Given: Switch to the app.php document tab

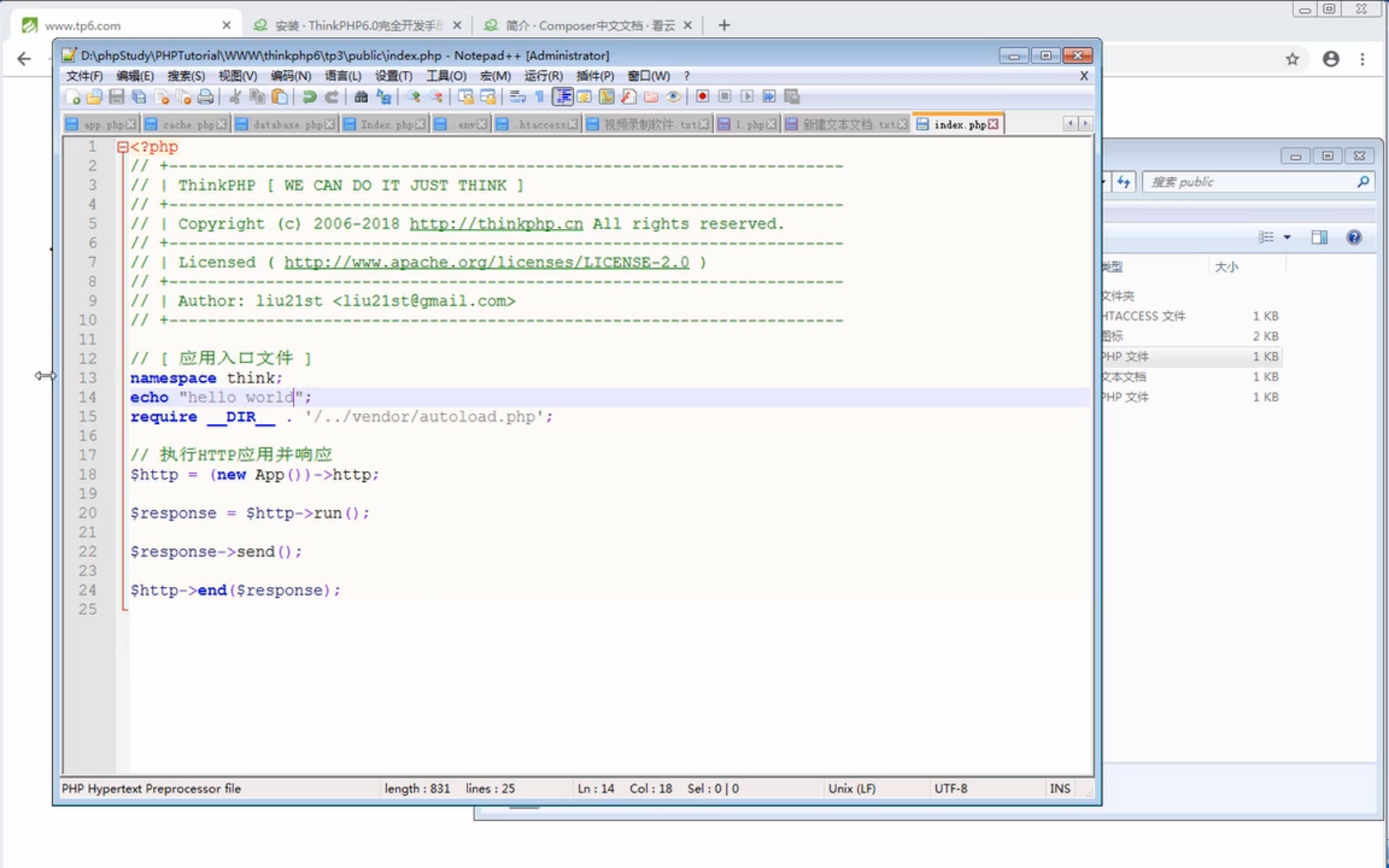Looking at the screenshot, I should point(100,124).
